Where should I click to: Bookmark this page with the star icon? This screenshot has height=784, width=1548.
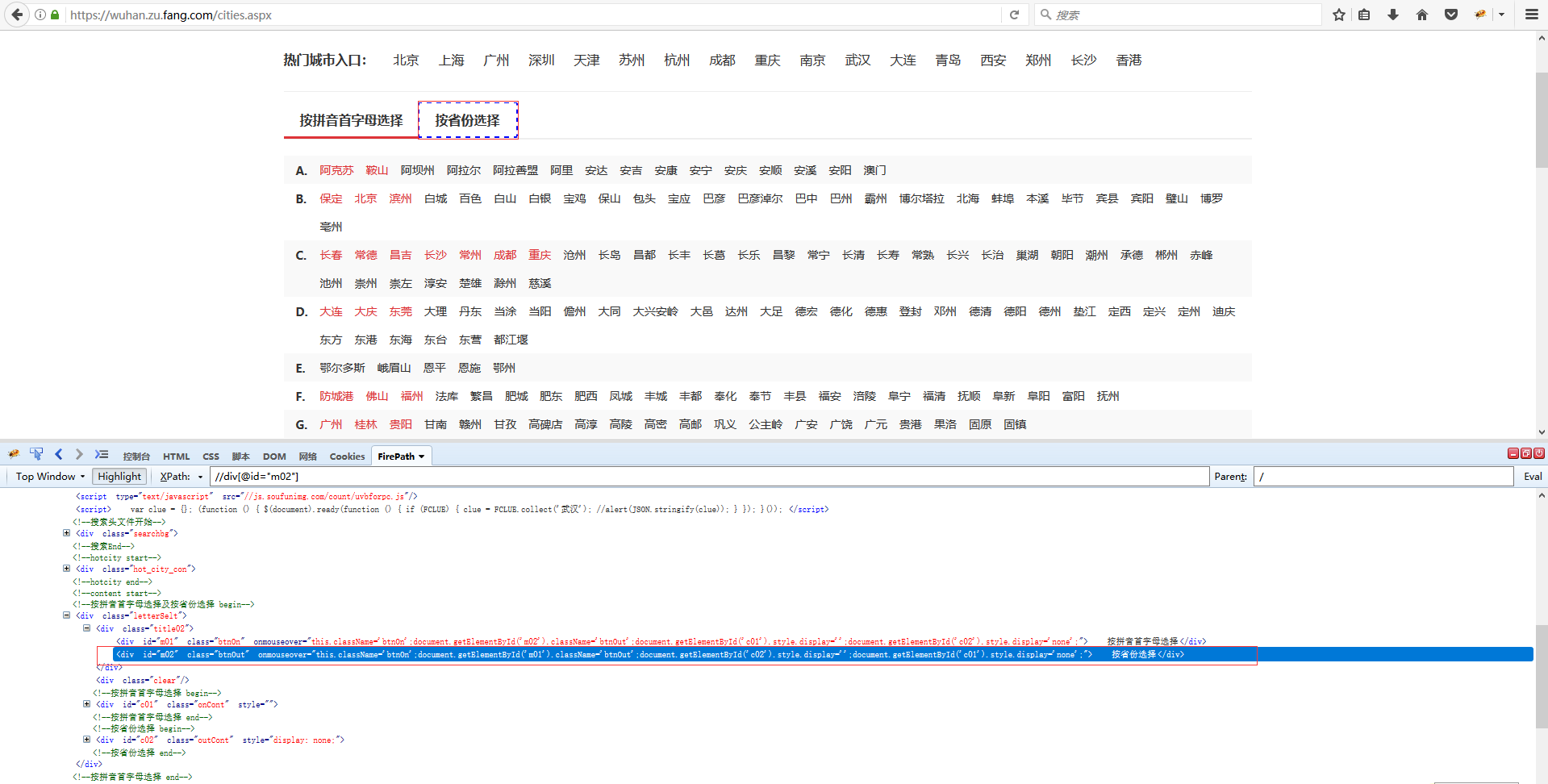(1339, 15)
